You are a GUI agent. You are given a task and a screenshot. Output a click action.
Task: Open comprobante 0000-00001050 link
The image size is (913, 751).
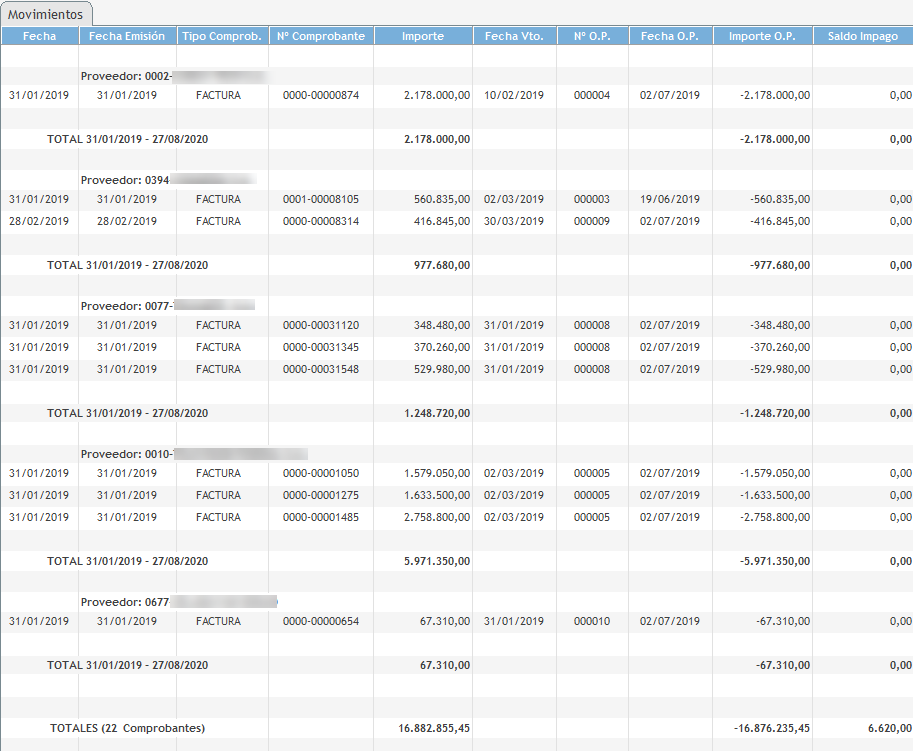point(320,474)
